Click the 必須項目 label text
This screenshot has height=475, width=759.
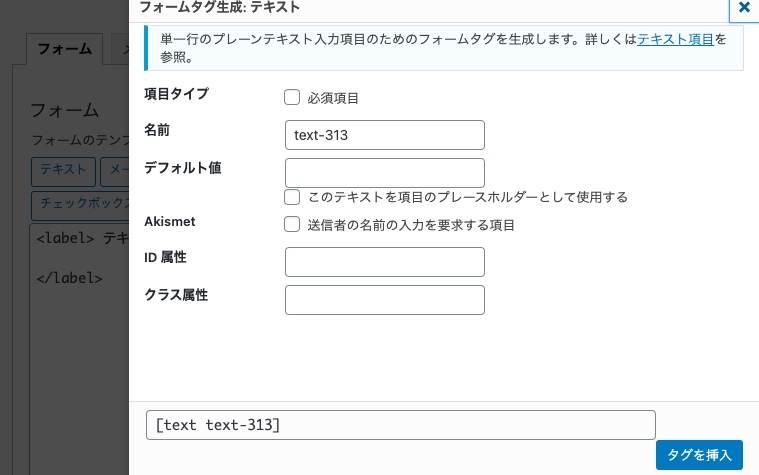(333, 98)
